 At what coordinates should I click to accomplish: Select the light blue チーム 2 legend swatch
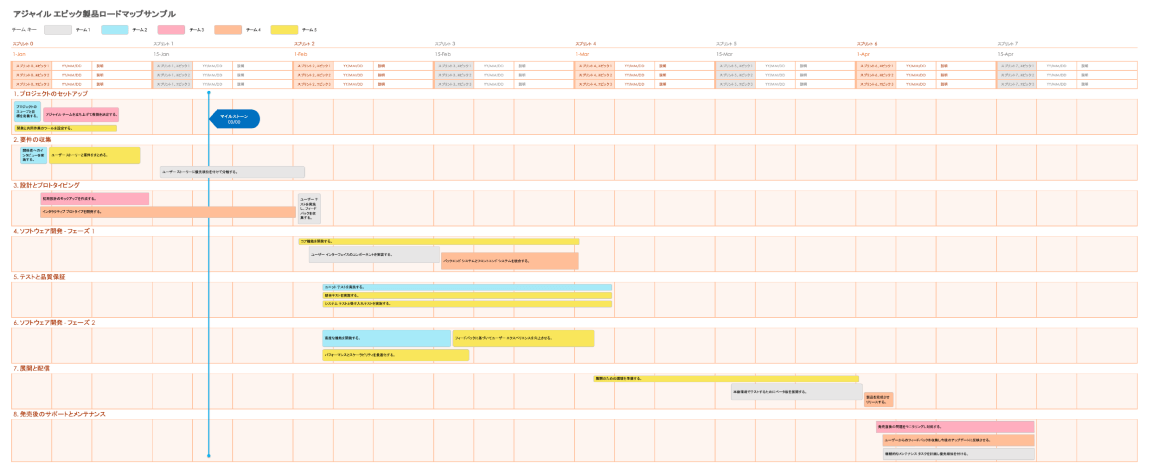click(114, 30)
